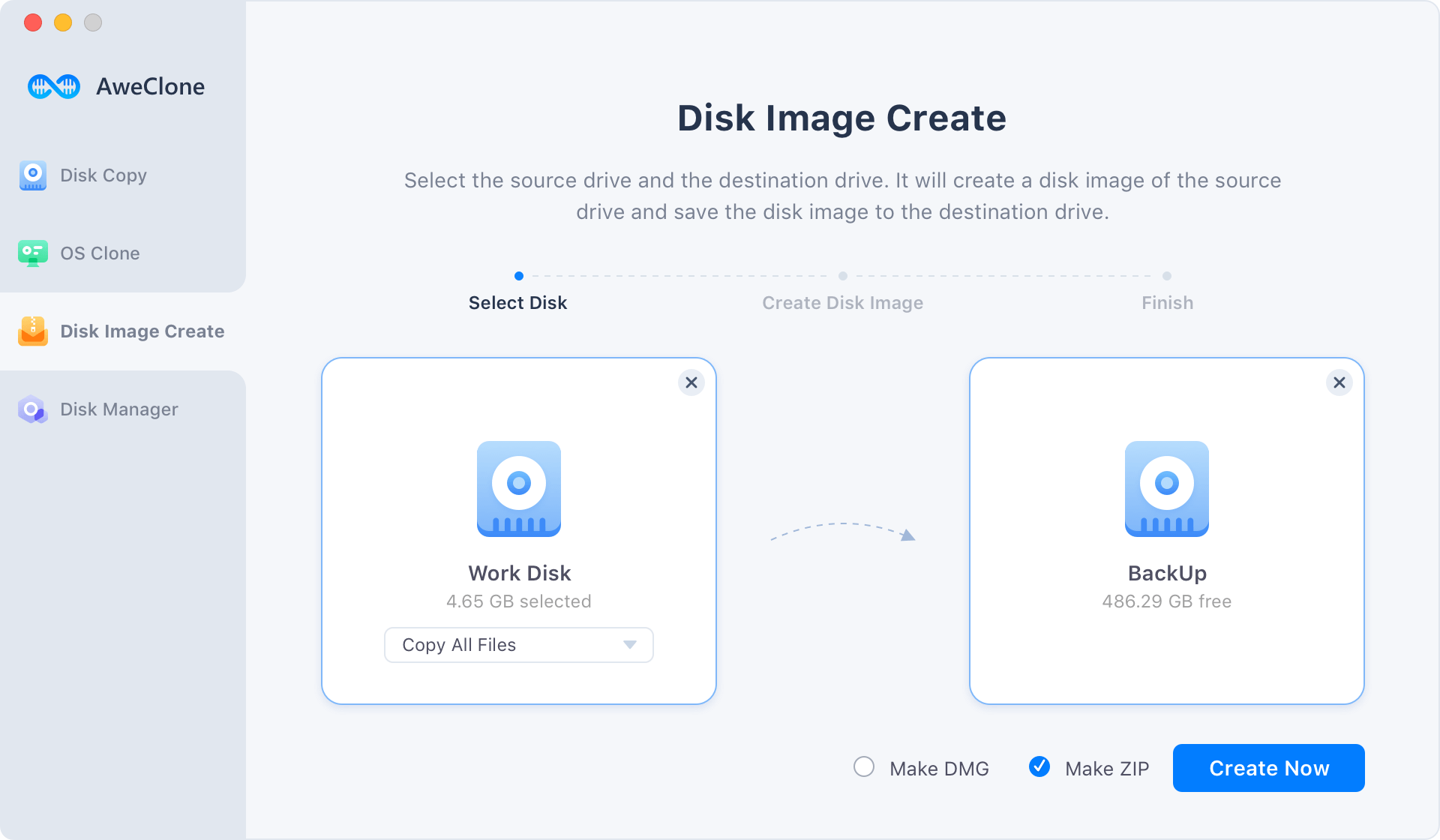Click the BackUp name label
1440x840 pixels.
coord(1168,573)
